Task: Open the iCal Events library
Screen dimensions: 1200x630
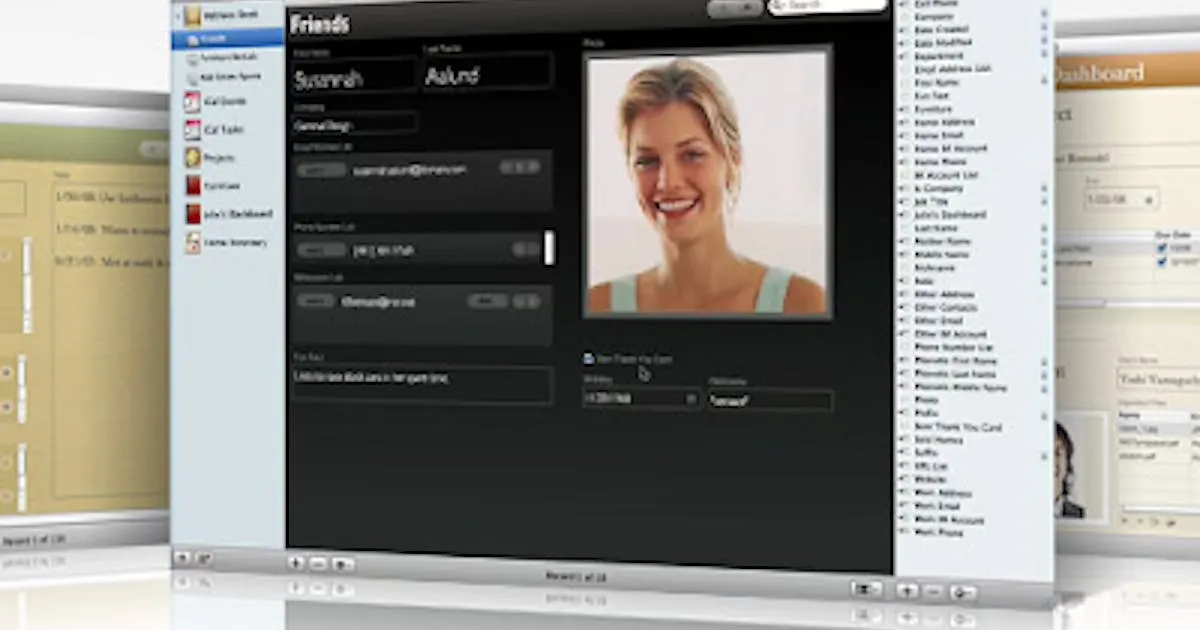Action: point(224,101)
